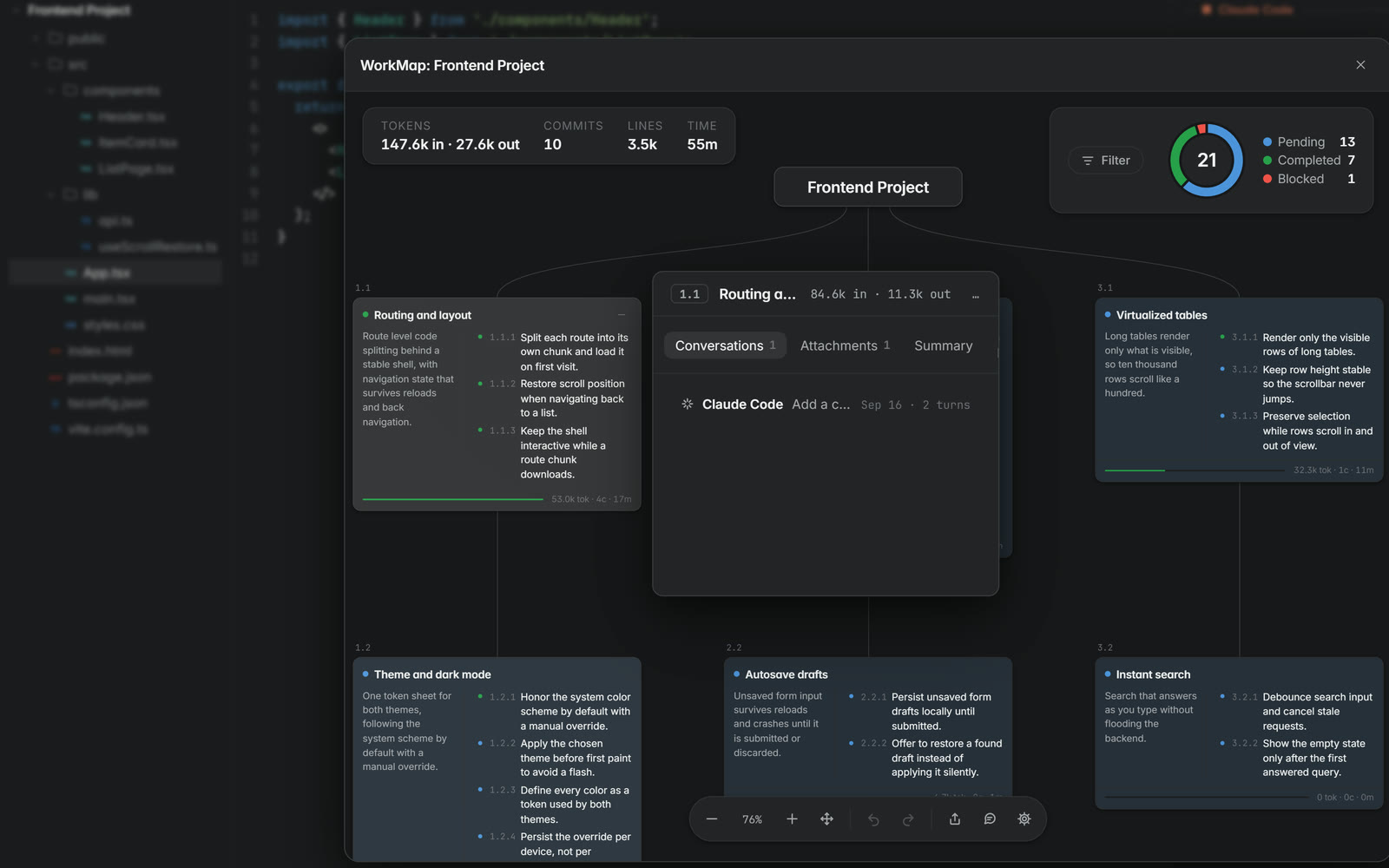Switch to the Conversations tab
Image resolution: width=1389 pixels, height=868 pixels.
[x=725, y=345]
